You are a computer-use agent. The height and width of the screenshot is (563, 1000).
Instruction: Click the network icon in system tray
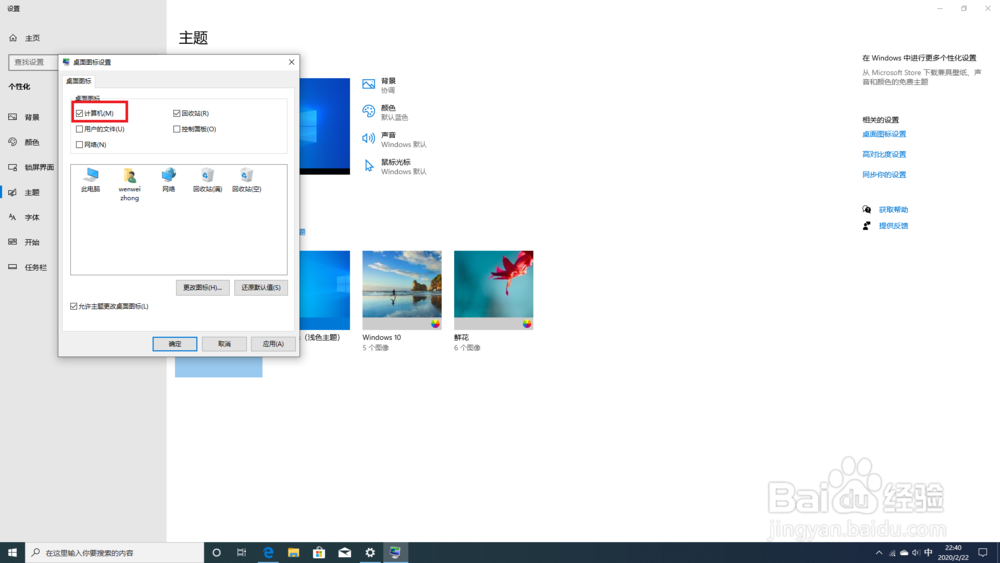(892, 553)
